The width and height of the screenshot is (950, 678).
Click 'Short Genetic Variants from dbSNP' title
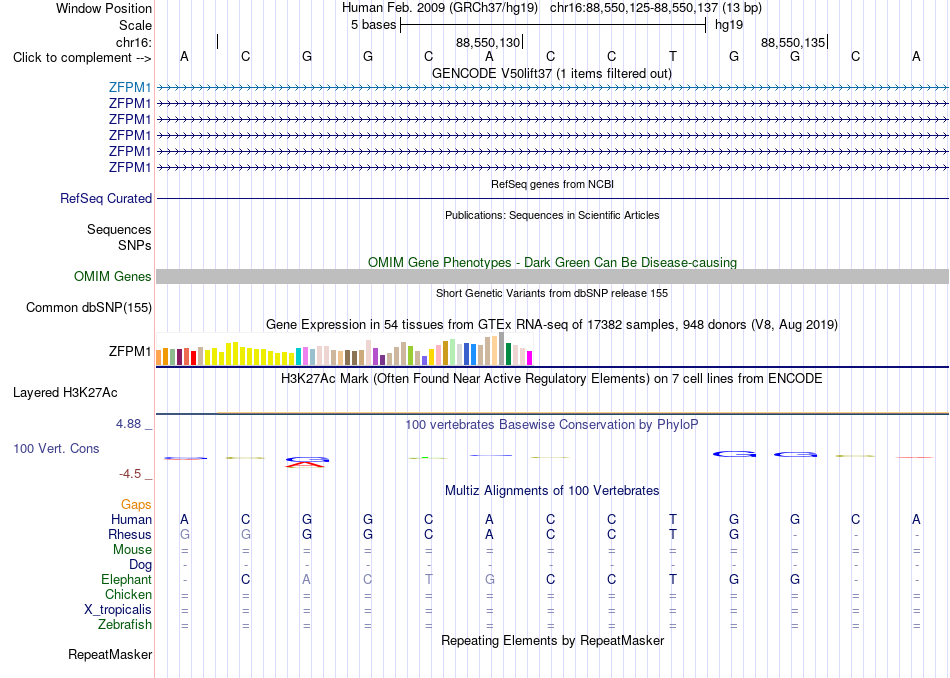click(552, 293)
